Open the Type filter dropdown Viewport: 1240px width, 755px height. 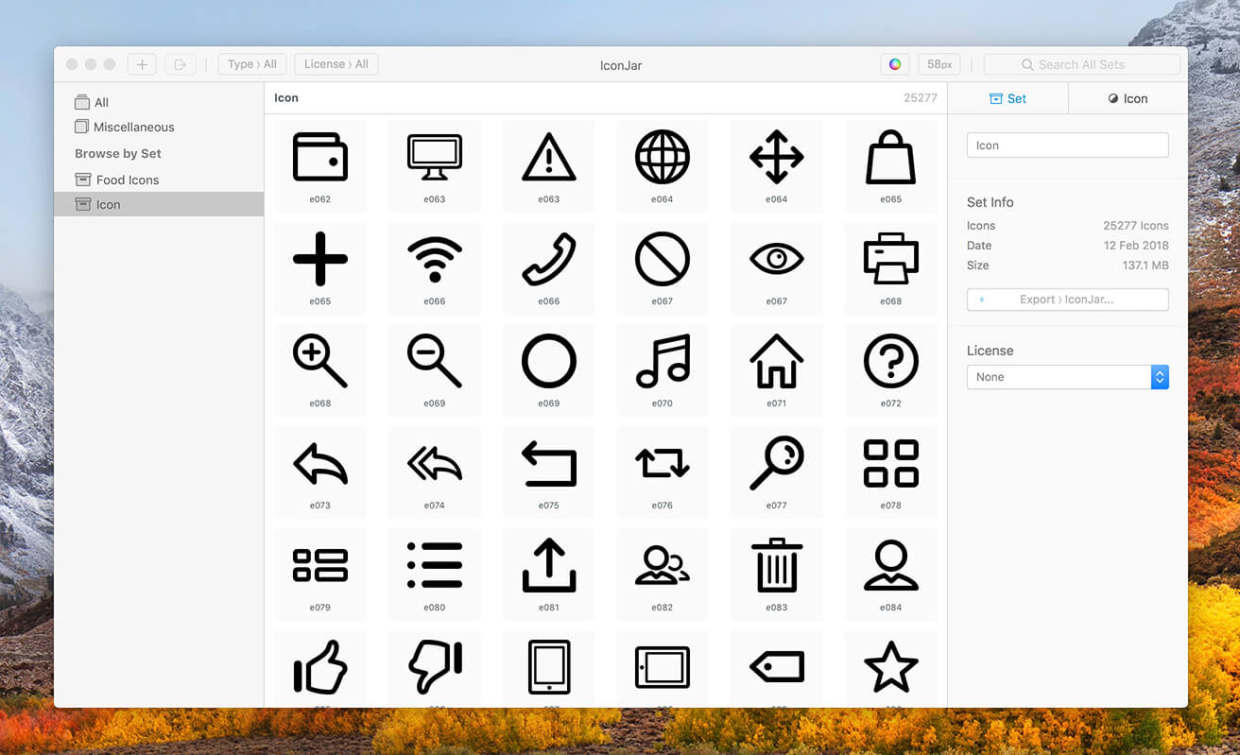[252, 64]
